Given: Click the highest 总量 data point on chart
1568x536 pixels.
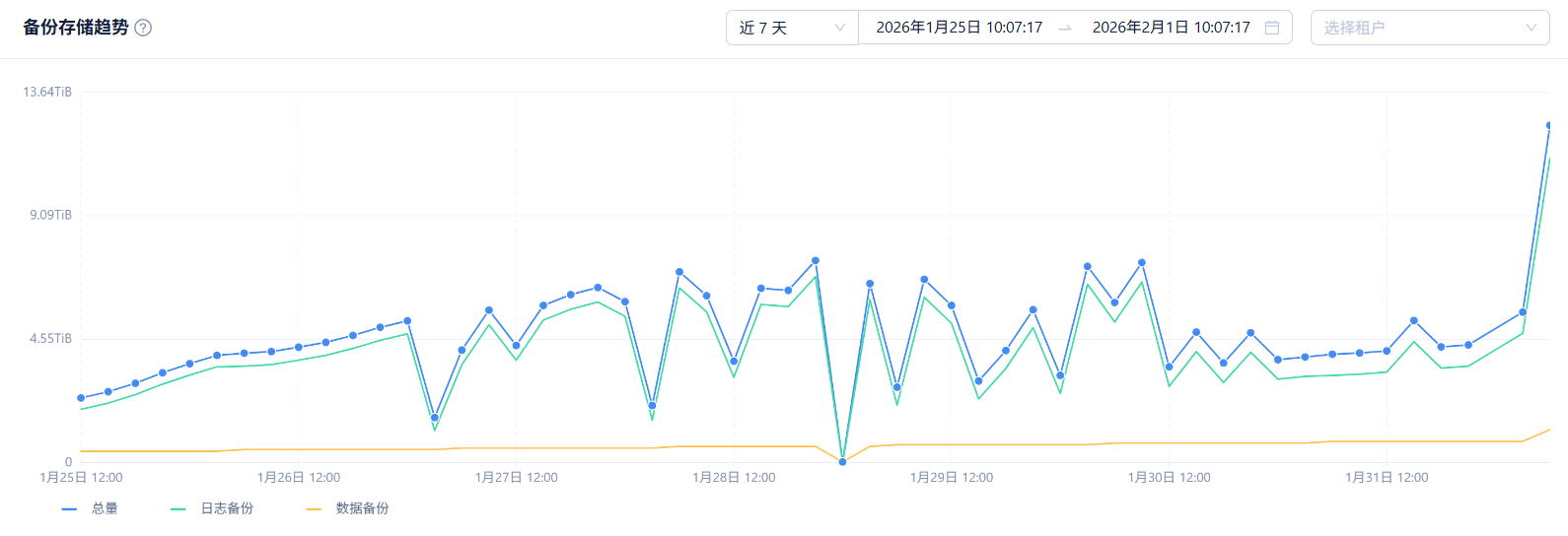Looking at the screenshot, I should (1549, 126).
